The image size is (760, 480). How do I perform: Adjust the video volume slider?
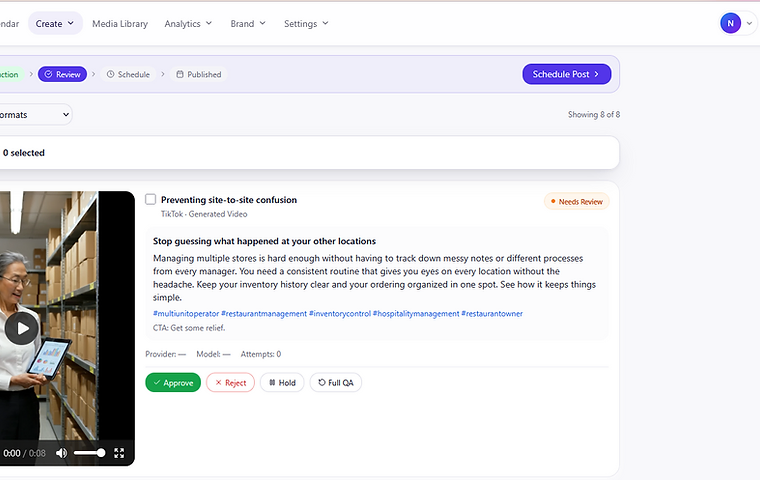click(x=89, y=453)
